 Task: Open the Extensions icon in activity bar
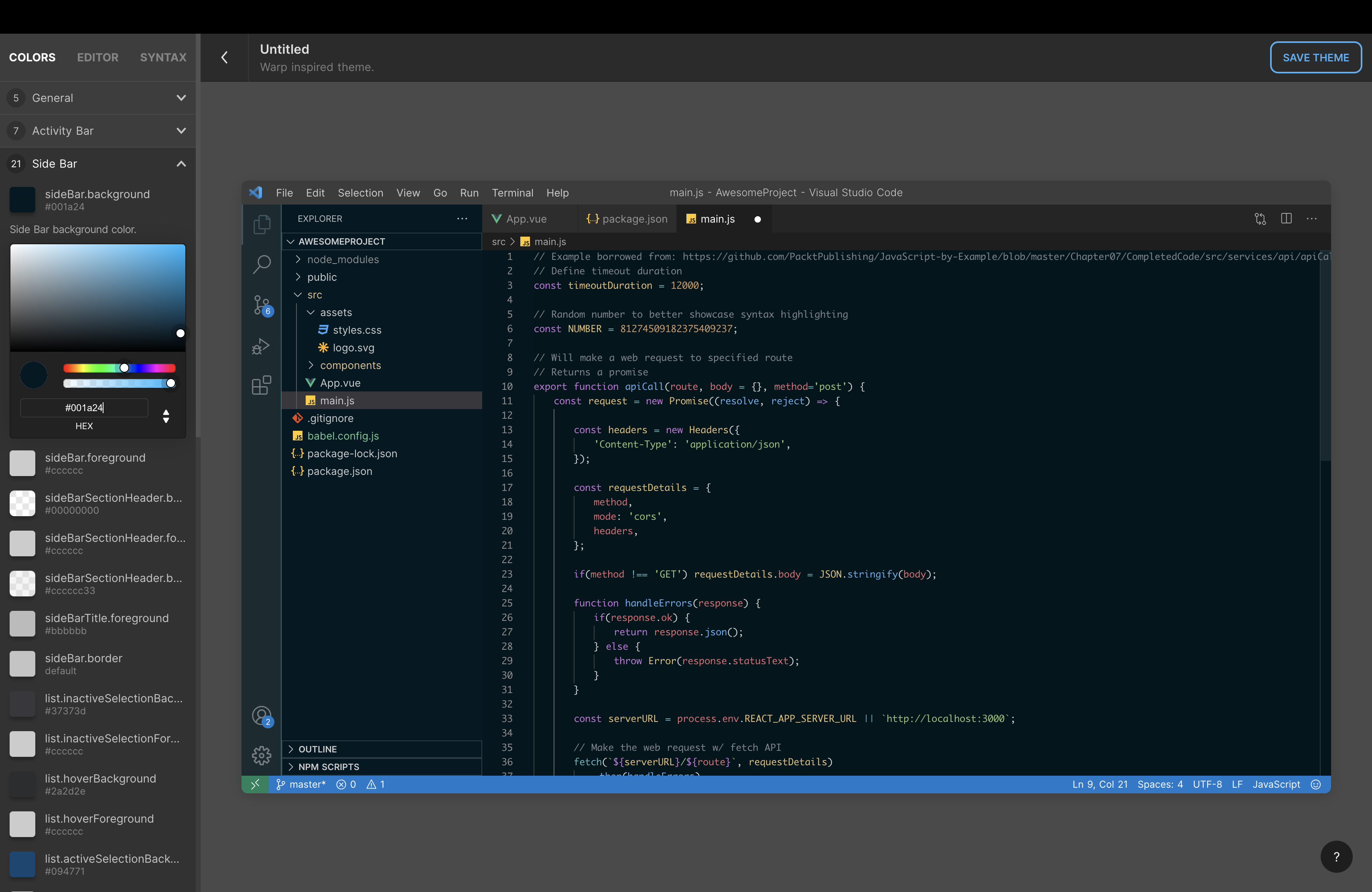coord(261,385)
